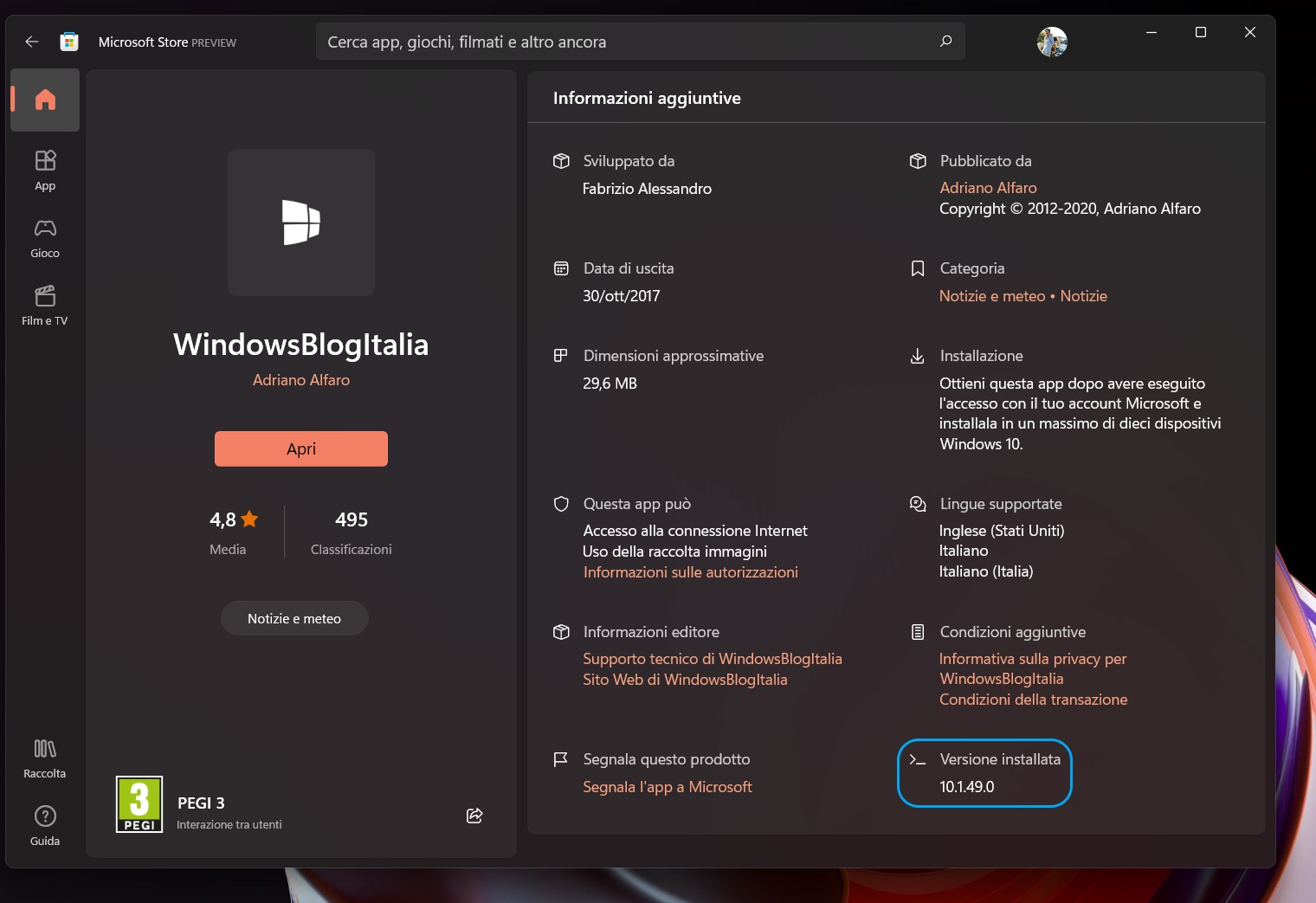Go back using the back arrow
Image resolution: width=1316 pixels, height=903 pixels.
pos(32,42)
